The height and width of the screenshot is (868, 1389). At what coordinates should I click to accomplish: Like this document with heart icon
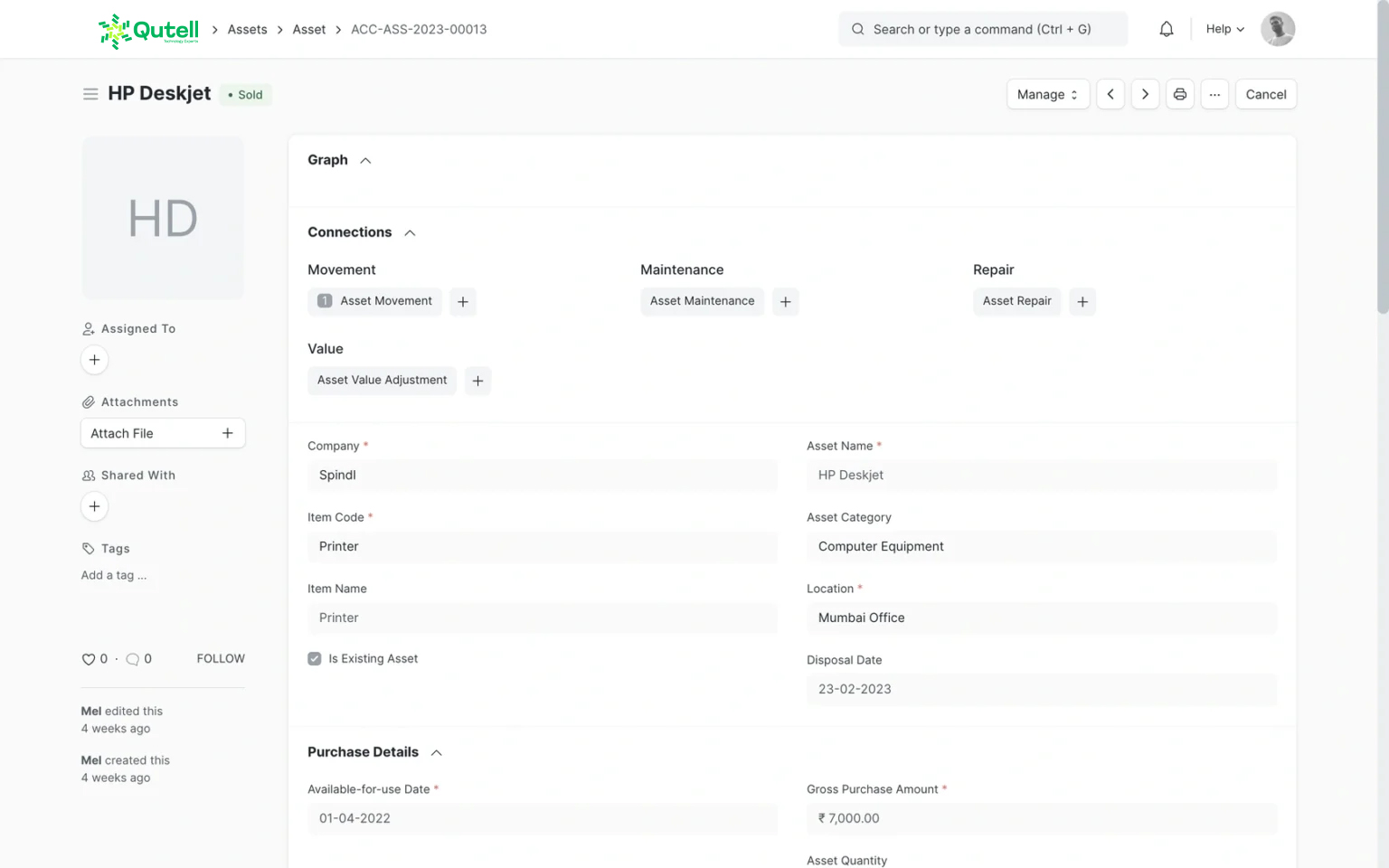click(x=89, y=659)
